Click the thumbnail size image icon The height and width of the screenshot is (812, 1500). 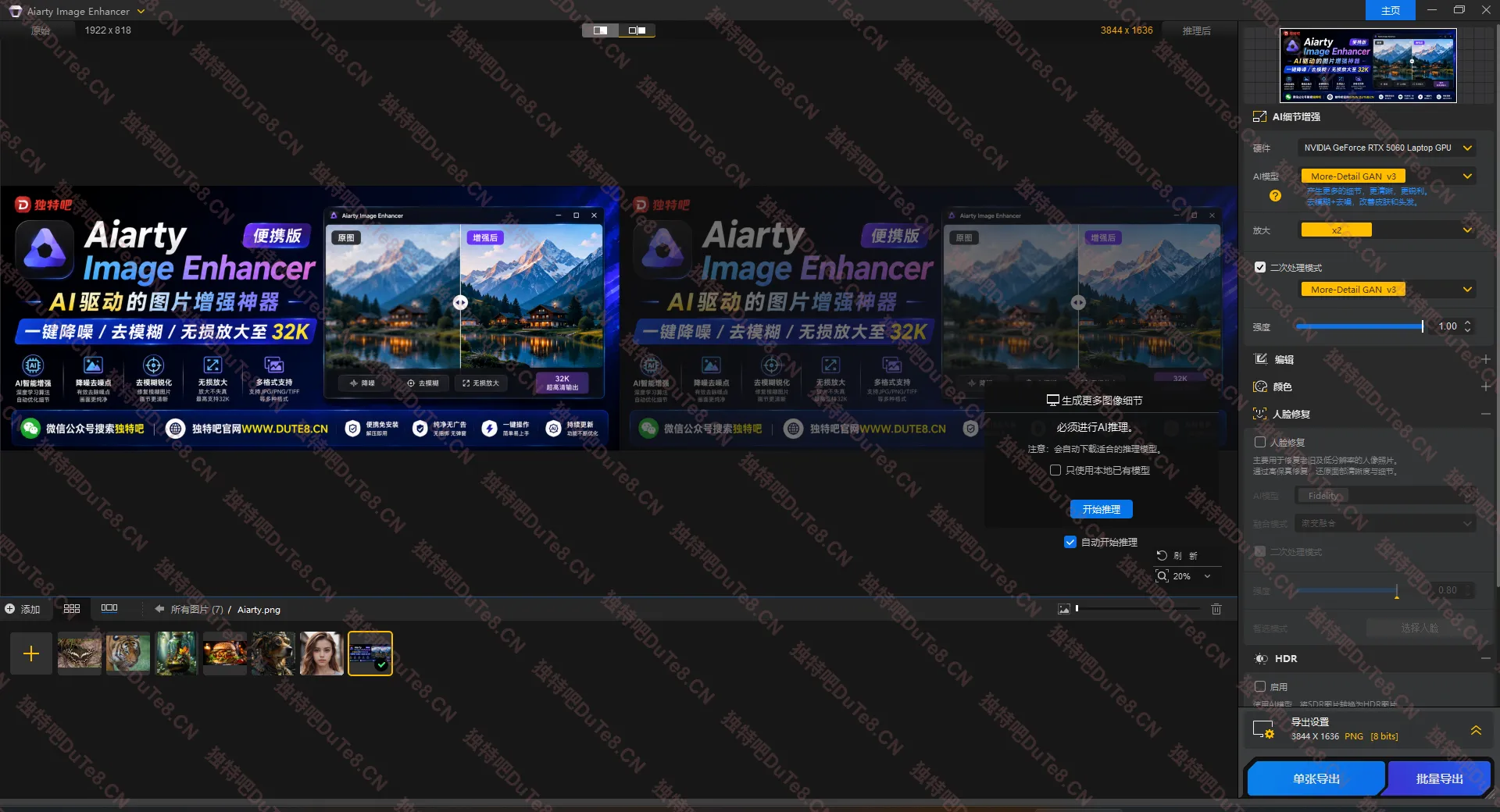point(1064,609)
